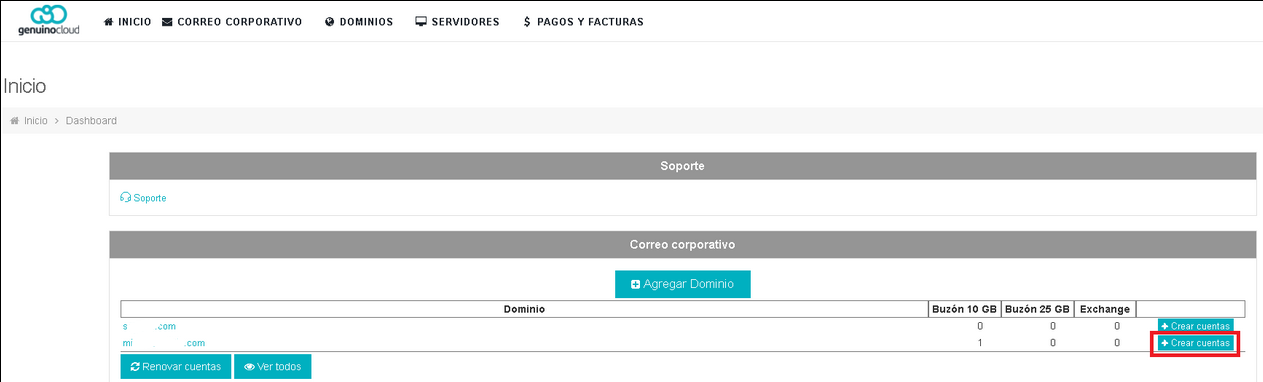Click highlighted Crear cuentas button in second row

click(1195, 343)
